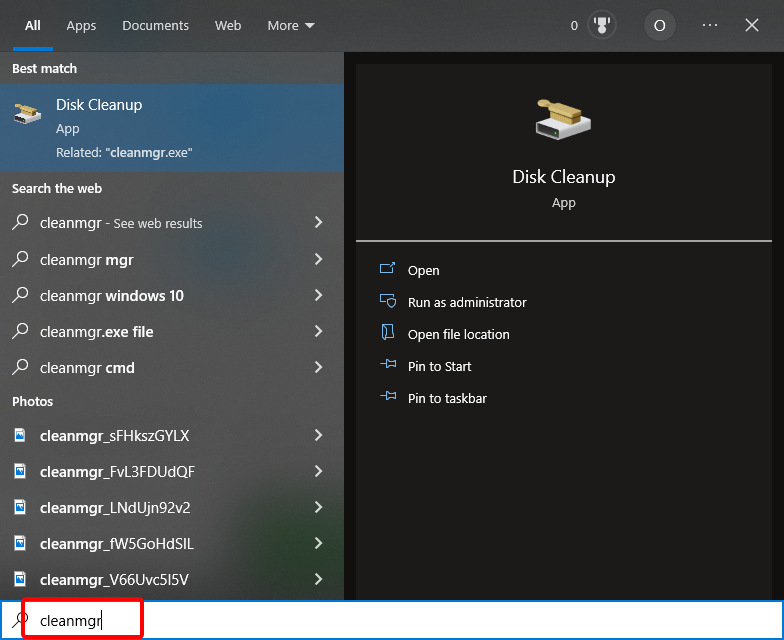The image size is (784, 640).
Task: Switch to the Apps tab
Action: tap(81, 25)
